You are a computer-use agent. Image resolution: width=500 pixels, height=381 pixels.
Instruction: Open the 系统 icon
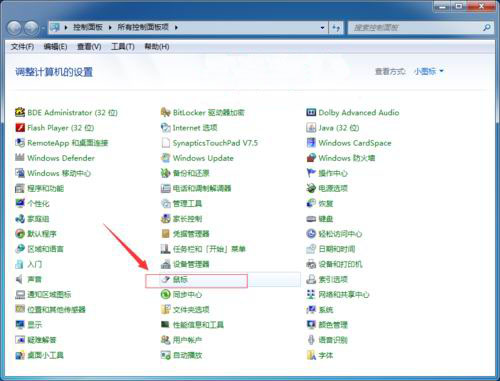(311, 310)
